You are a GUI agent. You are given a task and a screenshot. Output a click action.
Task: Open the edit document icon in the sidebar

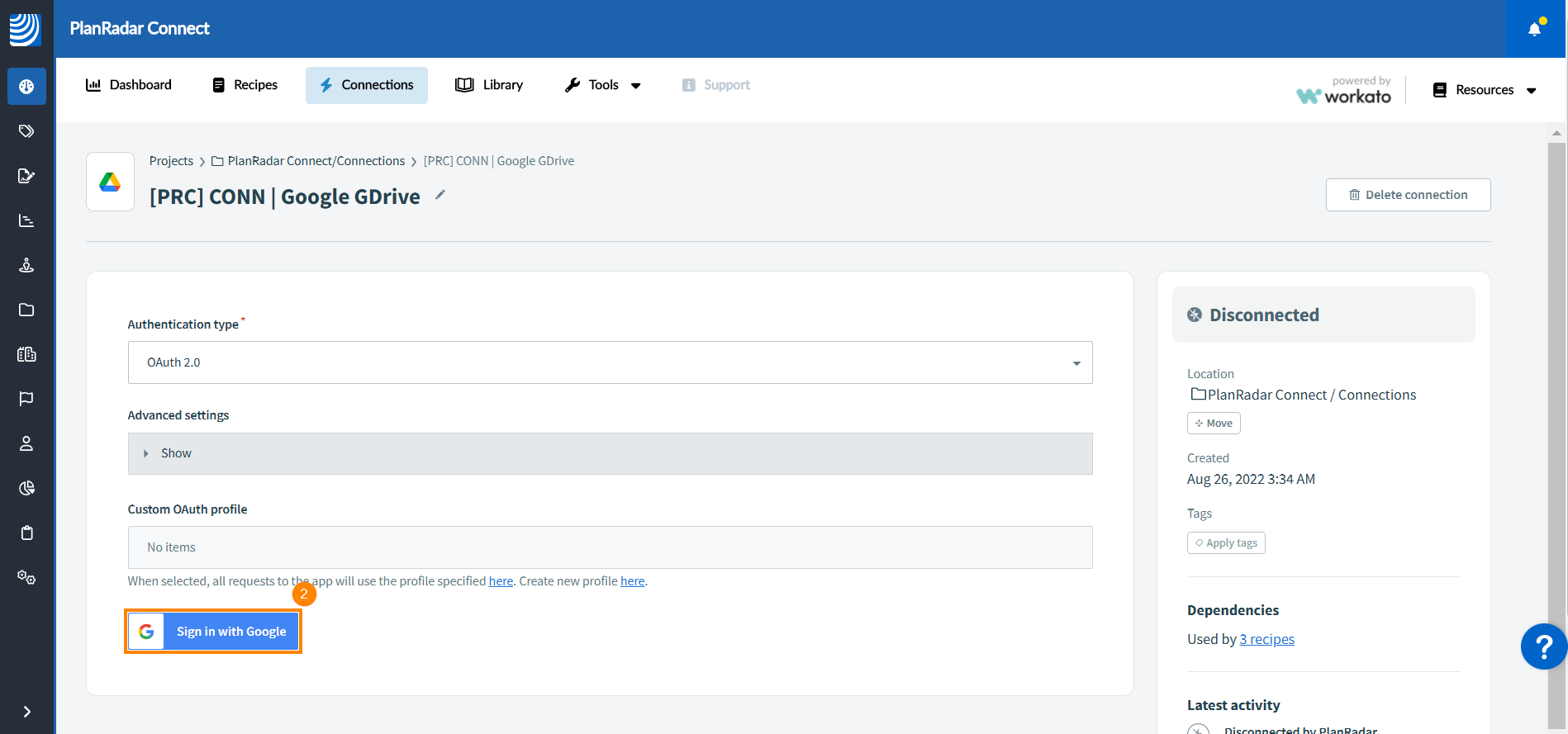pos(26,176)
